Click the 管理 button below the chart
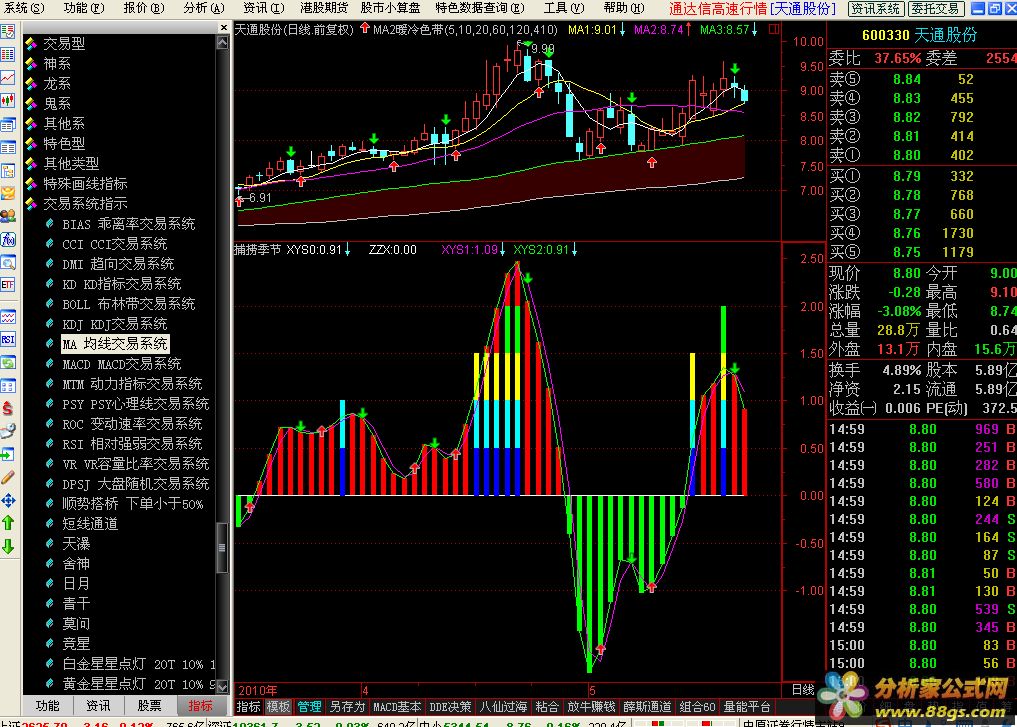Screen dimensions: 1017x727 [x=309, y=707]
